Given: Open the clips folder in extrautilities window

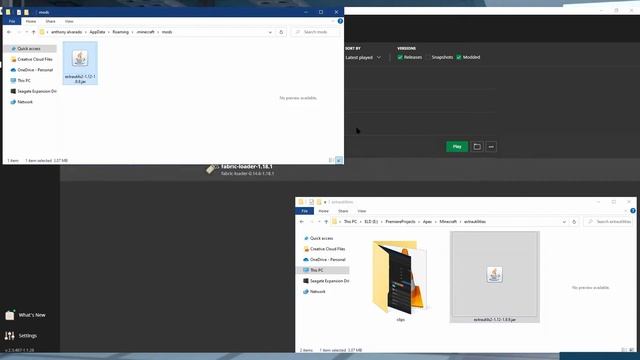Looking at the screenshot, I should (x=400, y=281).
